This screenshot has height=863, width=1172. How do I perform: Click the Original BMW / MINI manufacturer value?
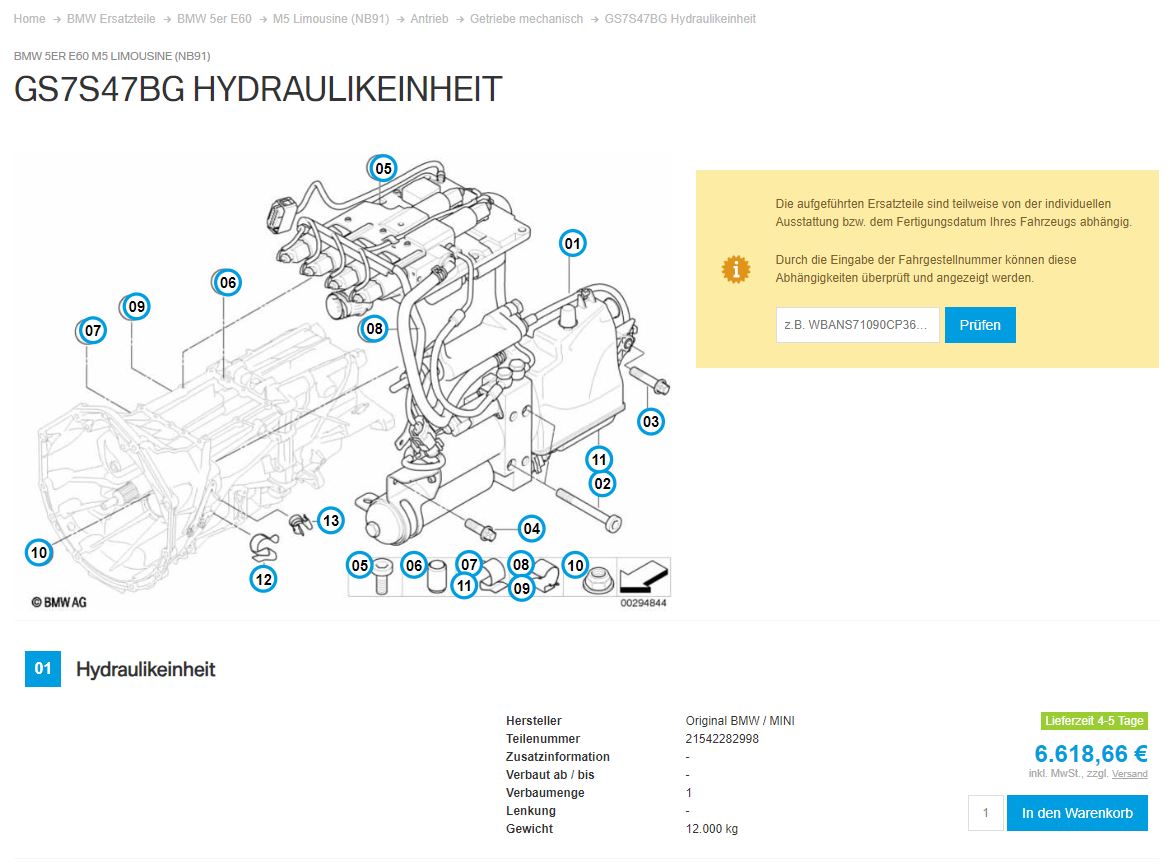pos(740,721)
